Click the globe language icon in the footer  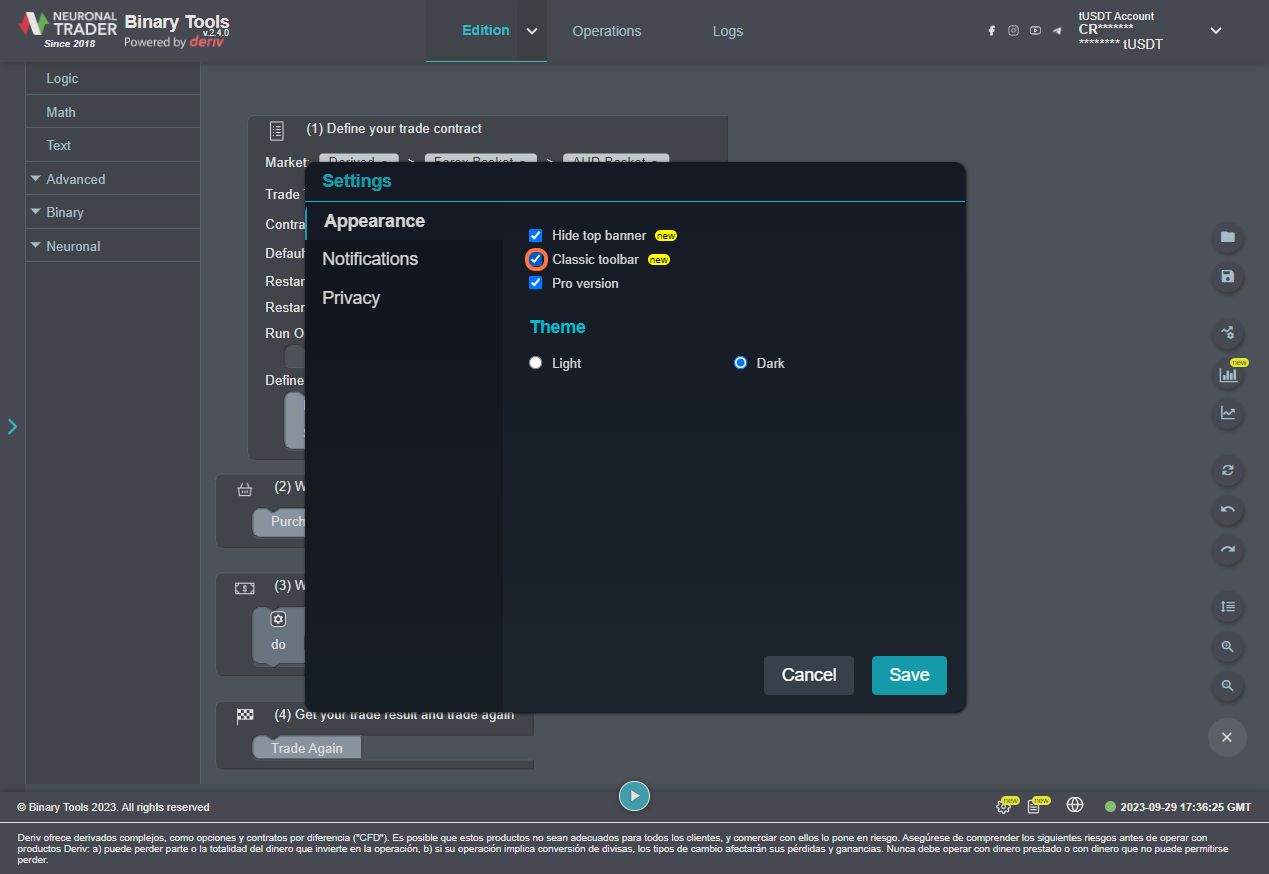coord(1075,804)
